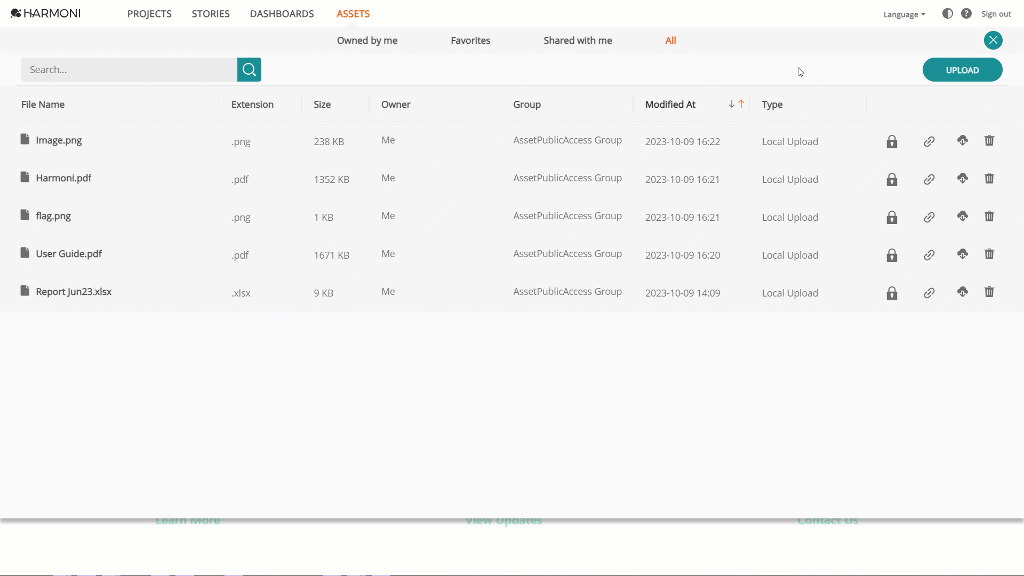
Task: Open the Language dropdown
Action: (x=904, y=14)
